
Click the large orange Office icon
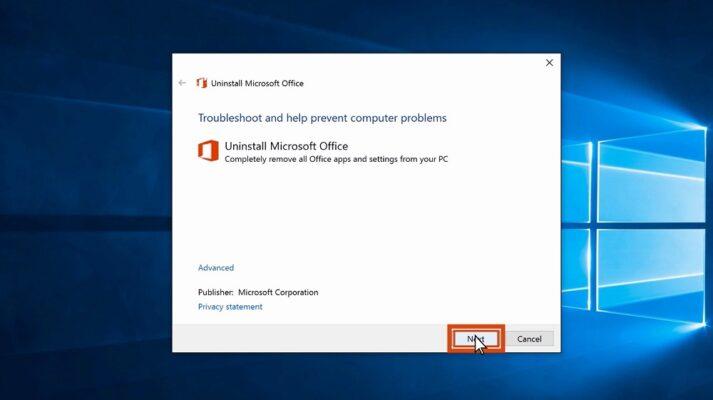coord(208,151)
